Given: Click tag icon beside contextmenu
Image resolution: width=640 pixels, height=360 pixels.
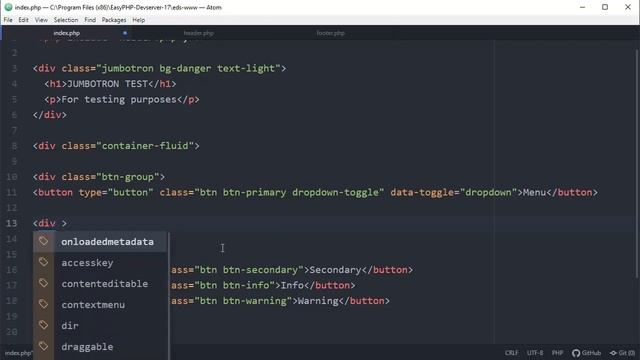Looking at the screenshot, I should pyautogui.click(x=43, y=304).
